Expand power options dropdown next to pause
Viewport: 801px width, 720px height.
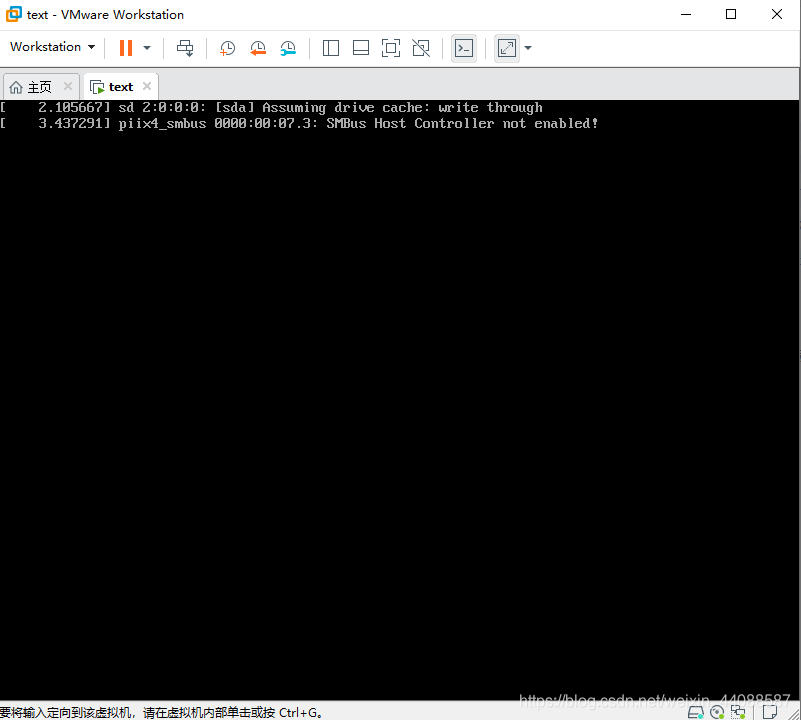click(x=147, y=48)
